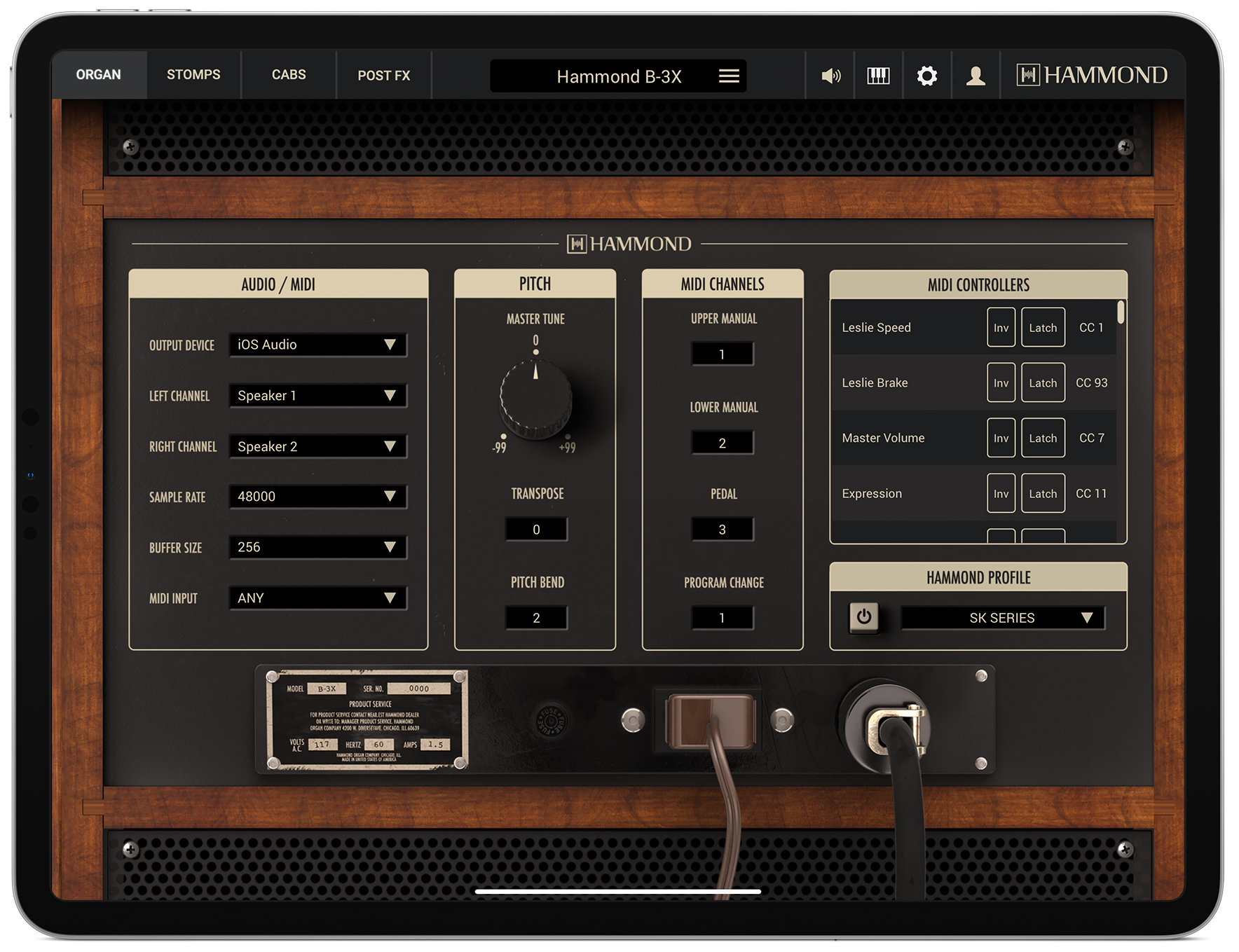
Task: Open the settings gear icon
Action: [926, 75]
